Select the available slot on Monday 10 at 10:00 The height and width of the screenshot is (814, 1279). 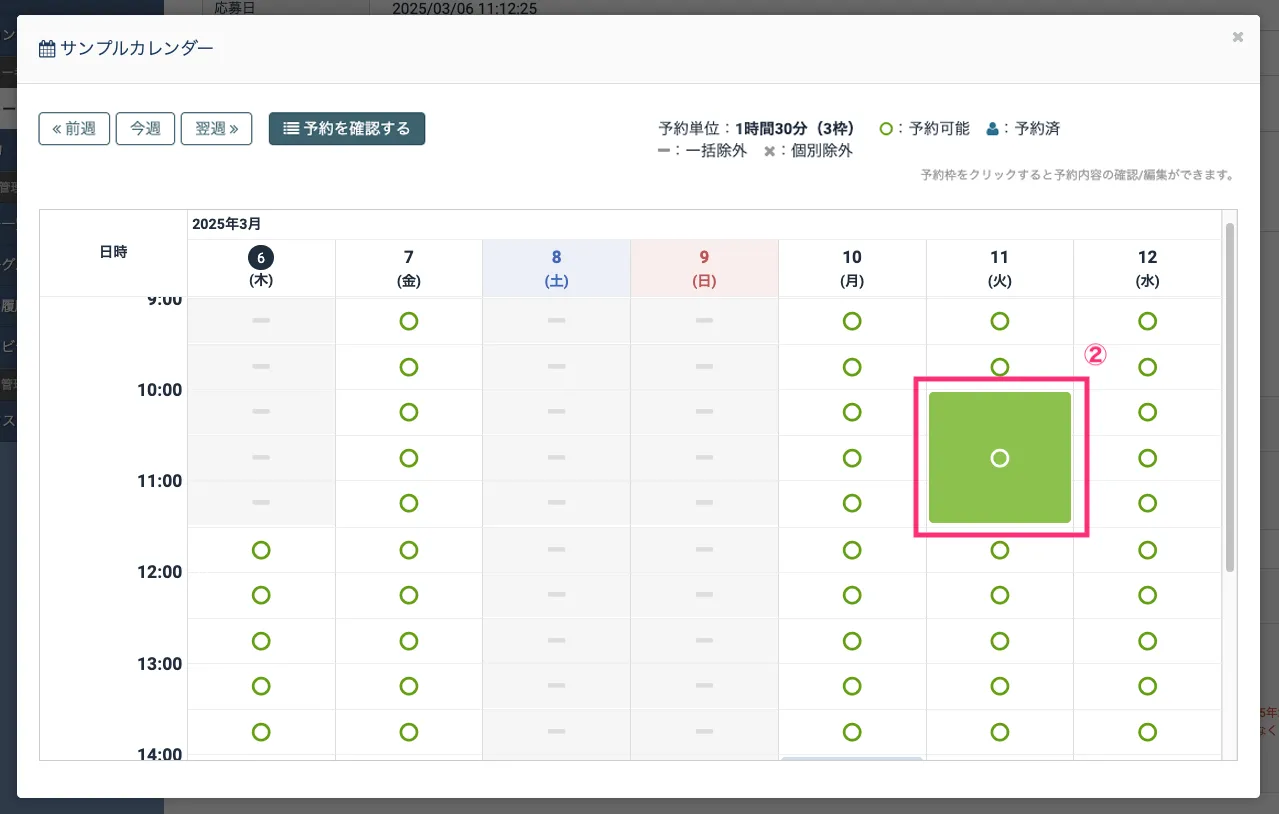click(852, 412)
